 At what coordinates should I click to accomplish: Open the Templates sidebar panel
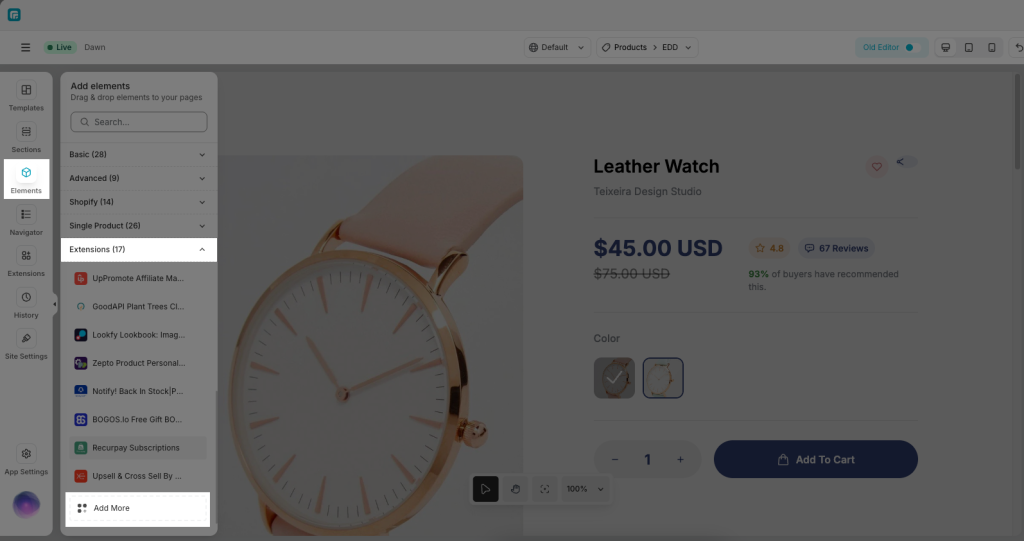[26, 96]
